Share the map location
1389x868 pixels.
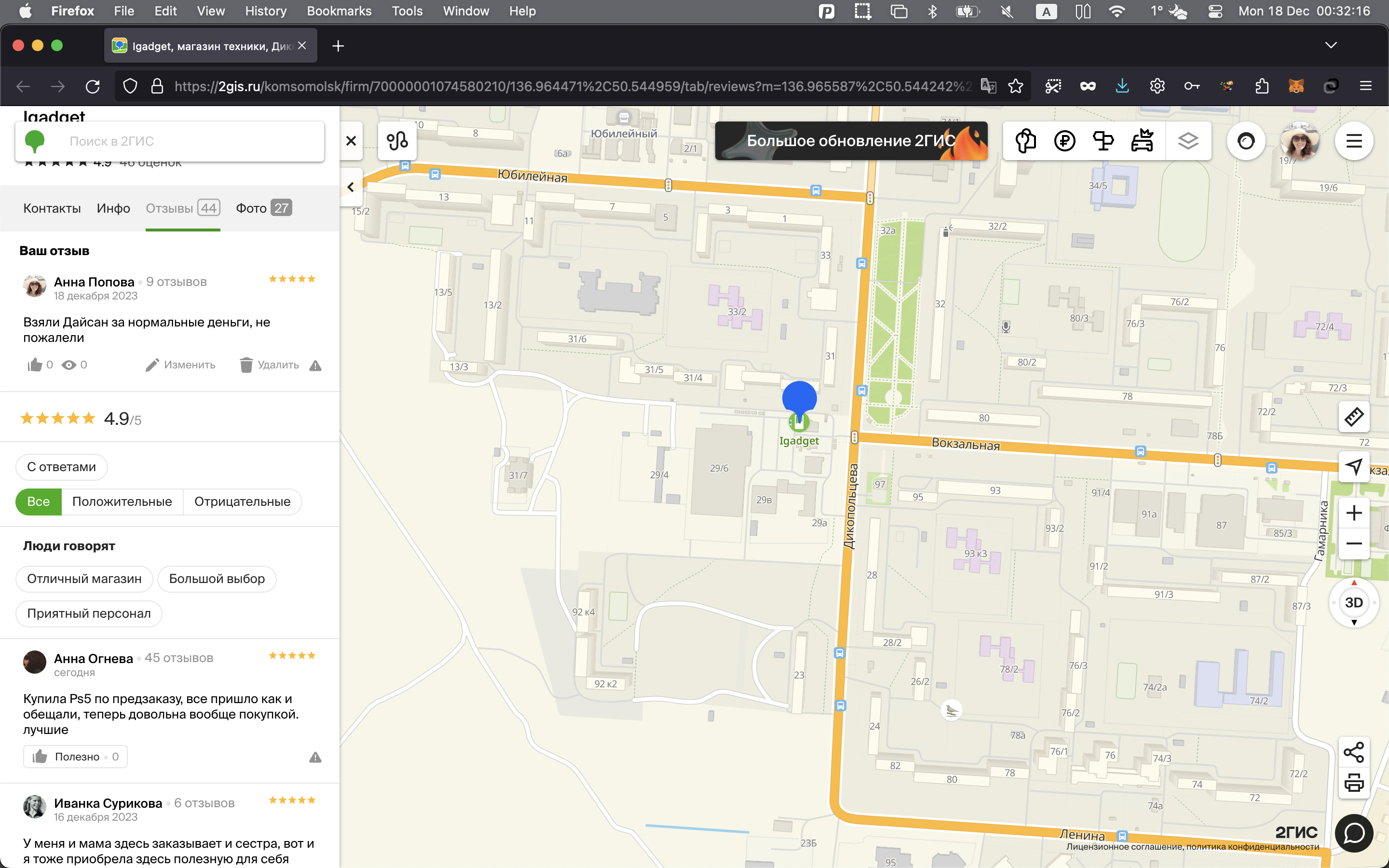tap(1354, 752)
